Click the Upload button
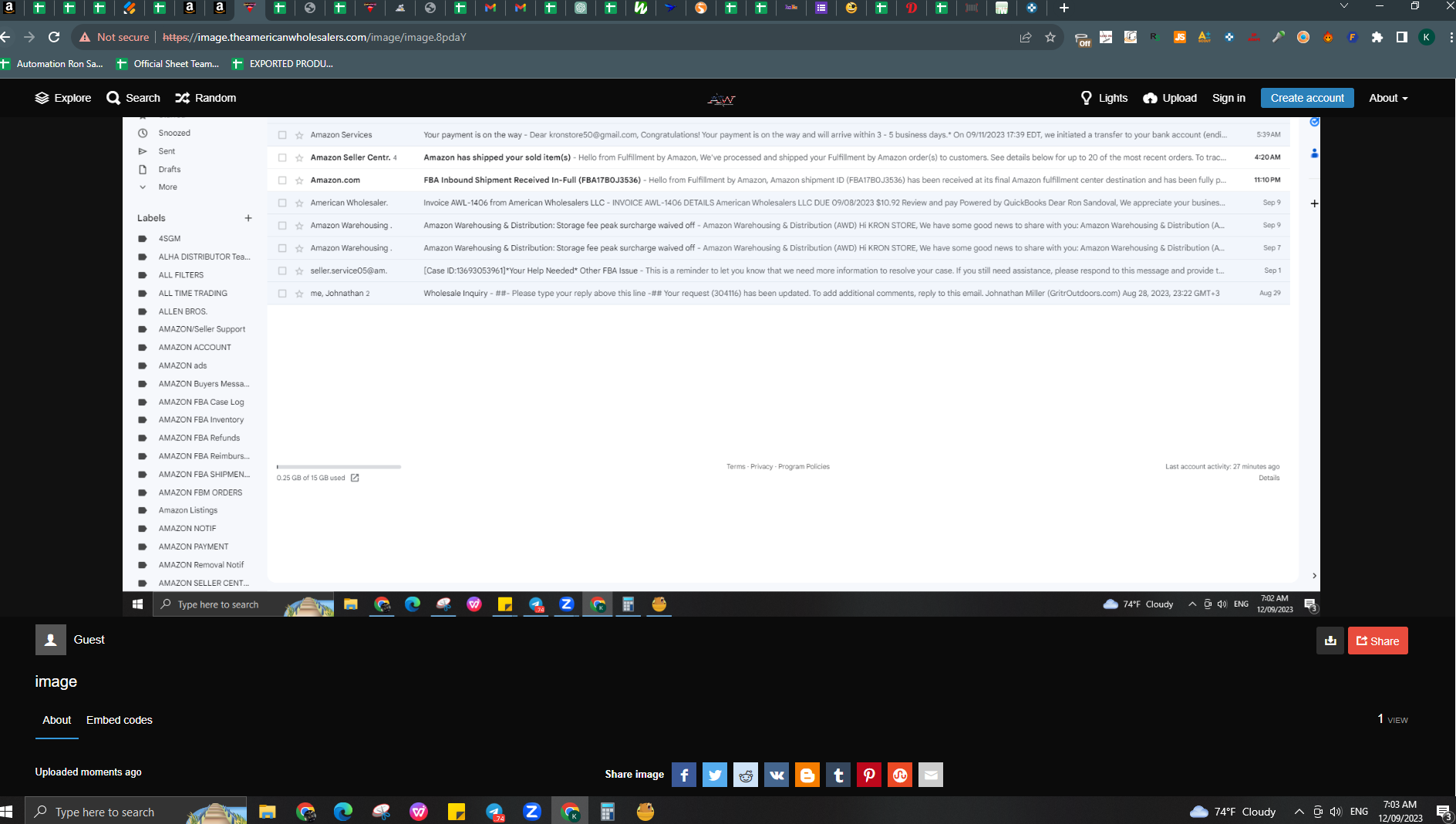This screenshot has height=824, width=1456. [1170, 98]
